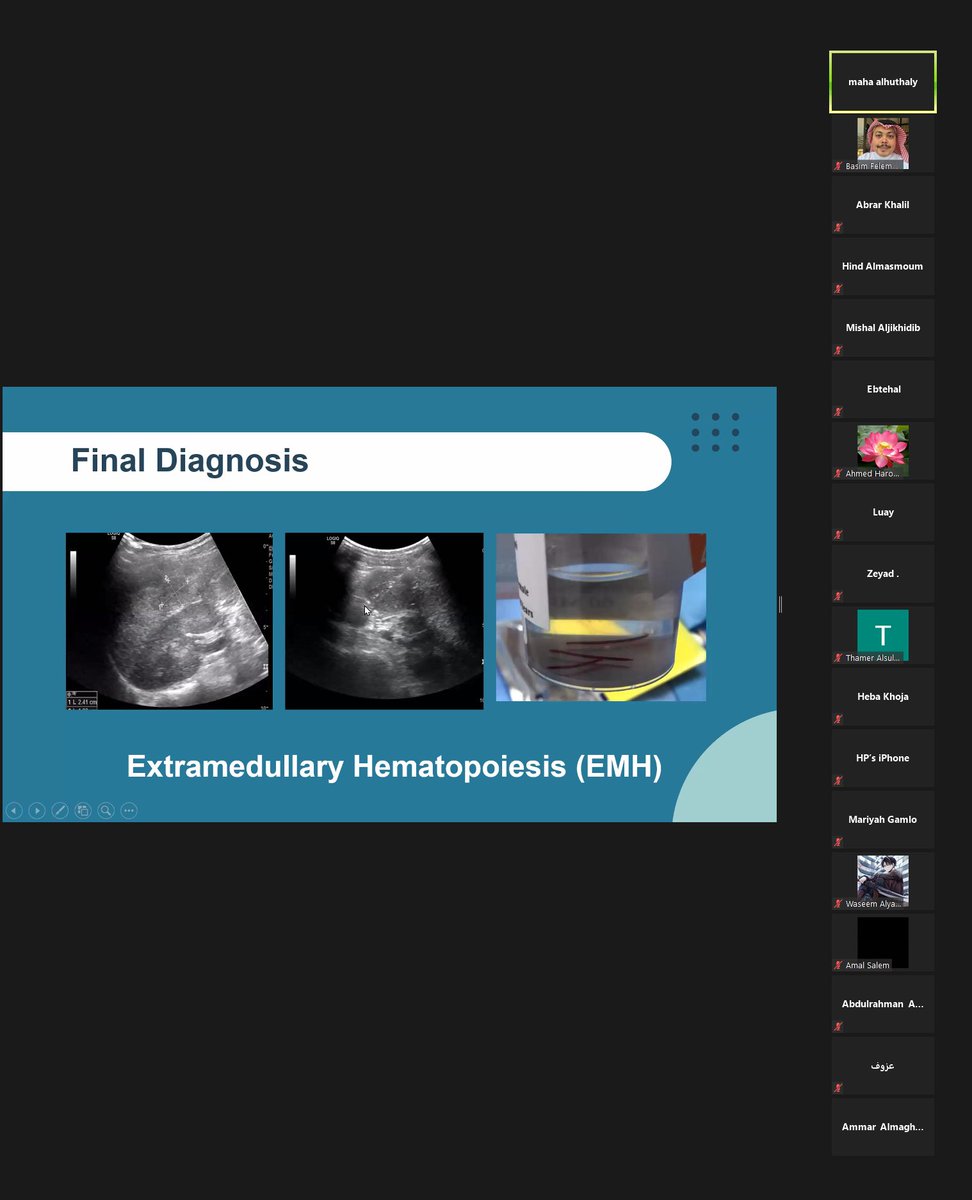Show all slides view icon

[83, 811]
